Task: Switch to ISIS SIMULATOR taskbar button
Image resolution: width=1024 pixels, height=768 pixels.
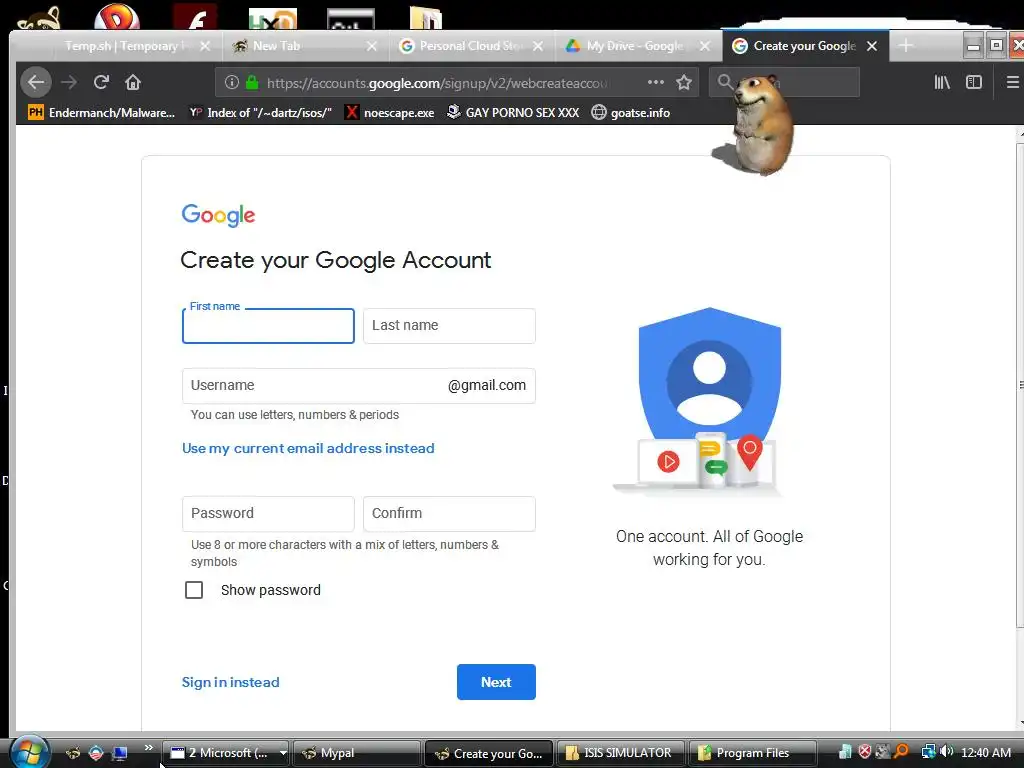Action: [x=620, y=753]
